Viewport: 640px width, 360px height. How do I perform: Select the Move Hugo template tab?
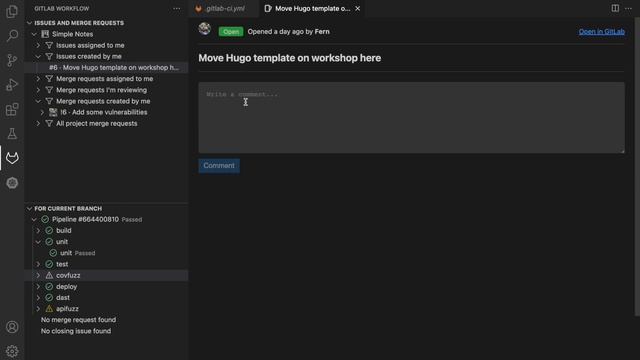[312, 8]
